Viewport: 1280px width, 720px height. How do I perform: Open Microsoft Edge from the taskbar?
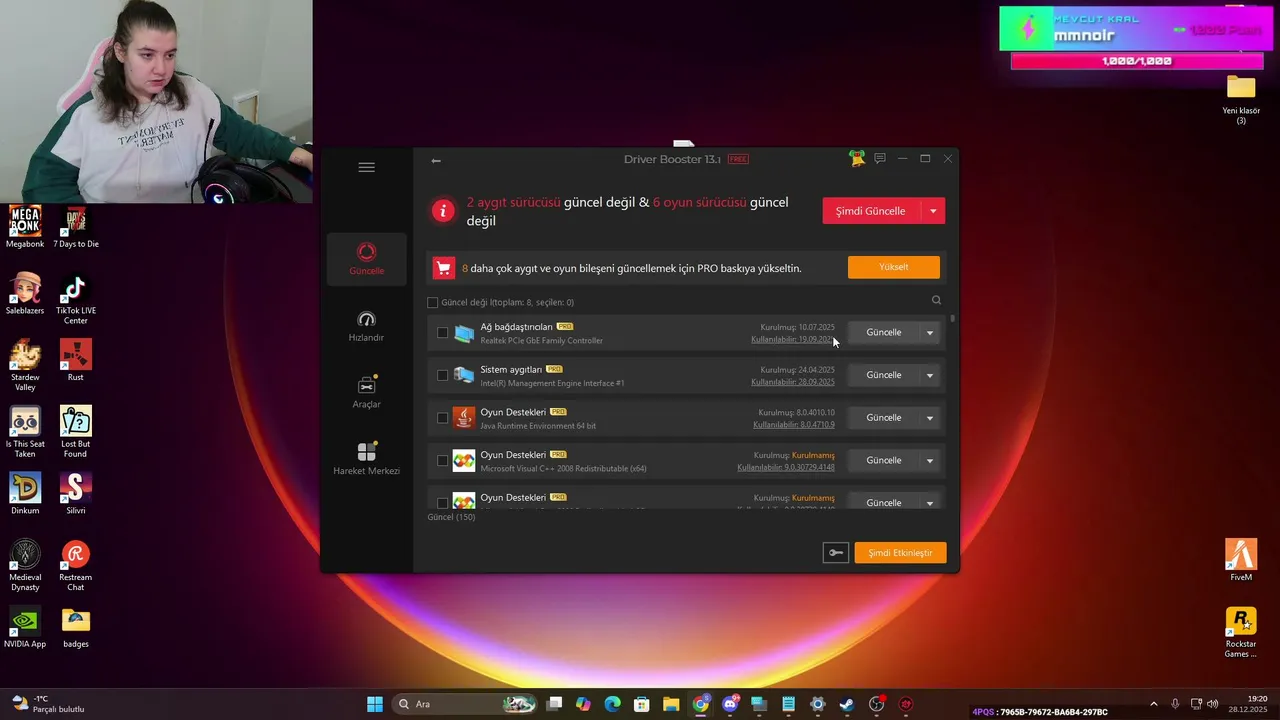(612, 704)
